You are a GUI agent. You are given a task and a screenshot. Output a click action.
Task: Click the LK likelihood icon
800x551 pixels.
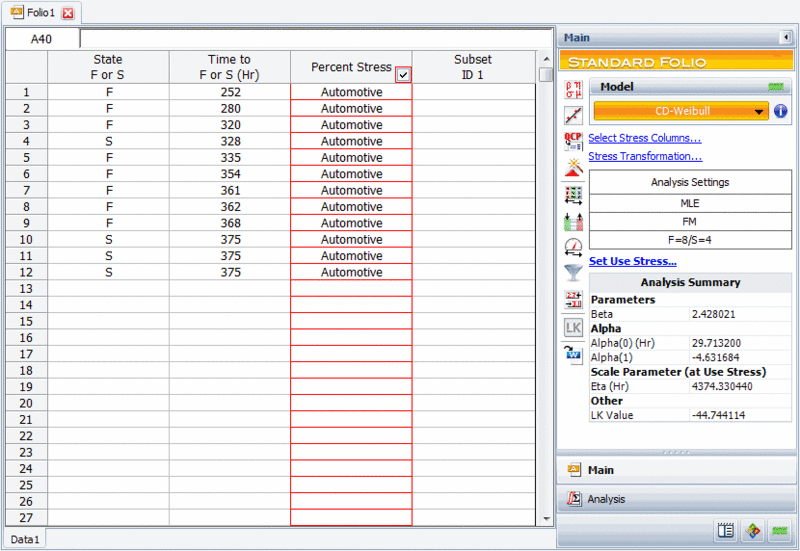573,327
